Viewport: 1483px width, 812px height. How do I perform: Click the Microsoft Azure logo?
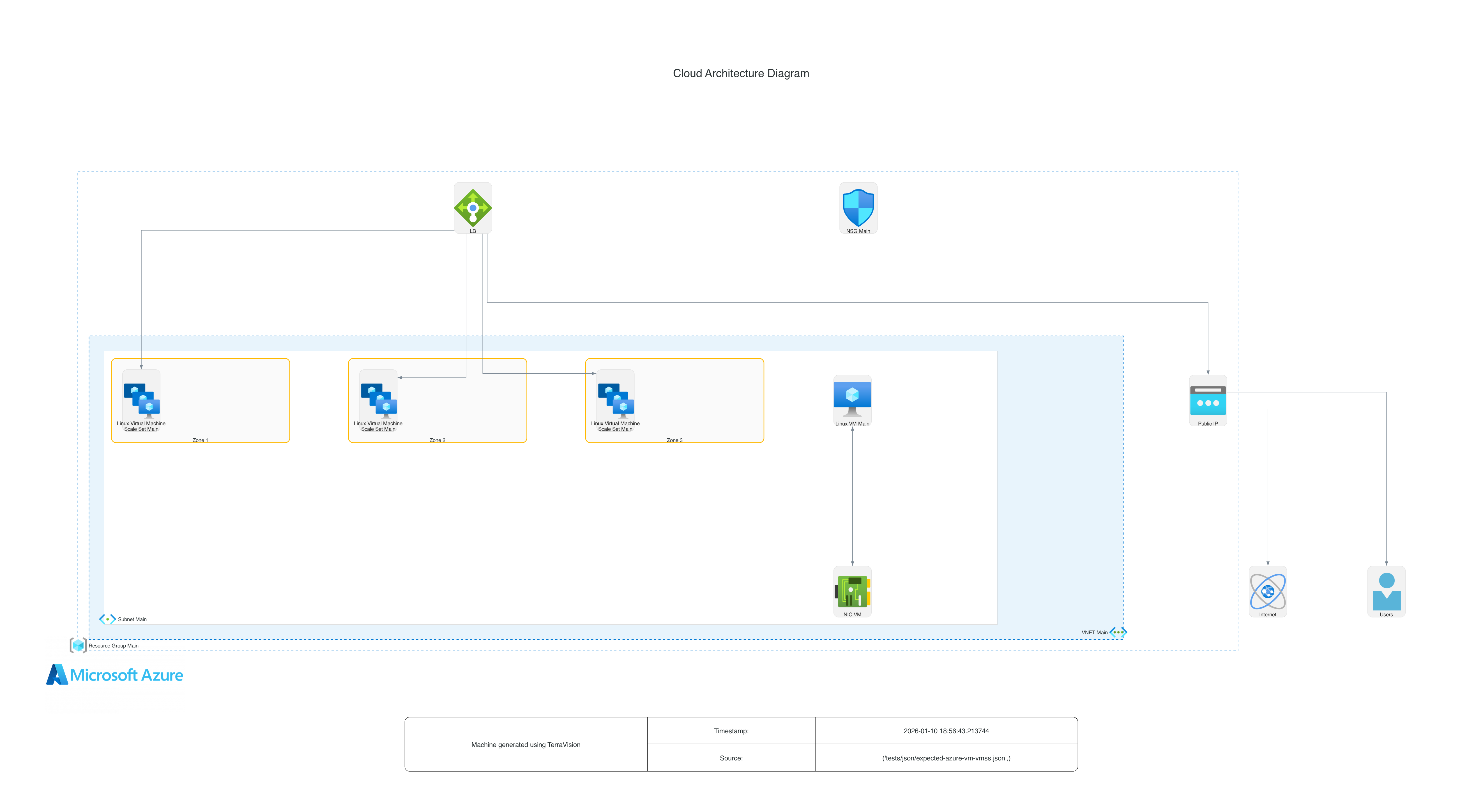pyautogui.click(x=115, y=674)
